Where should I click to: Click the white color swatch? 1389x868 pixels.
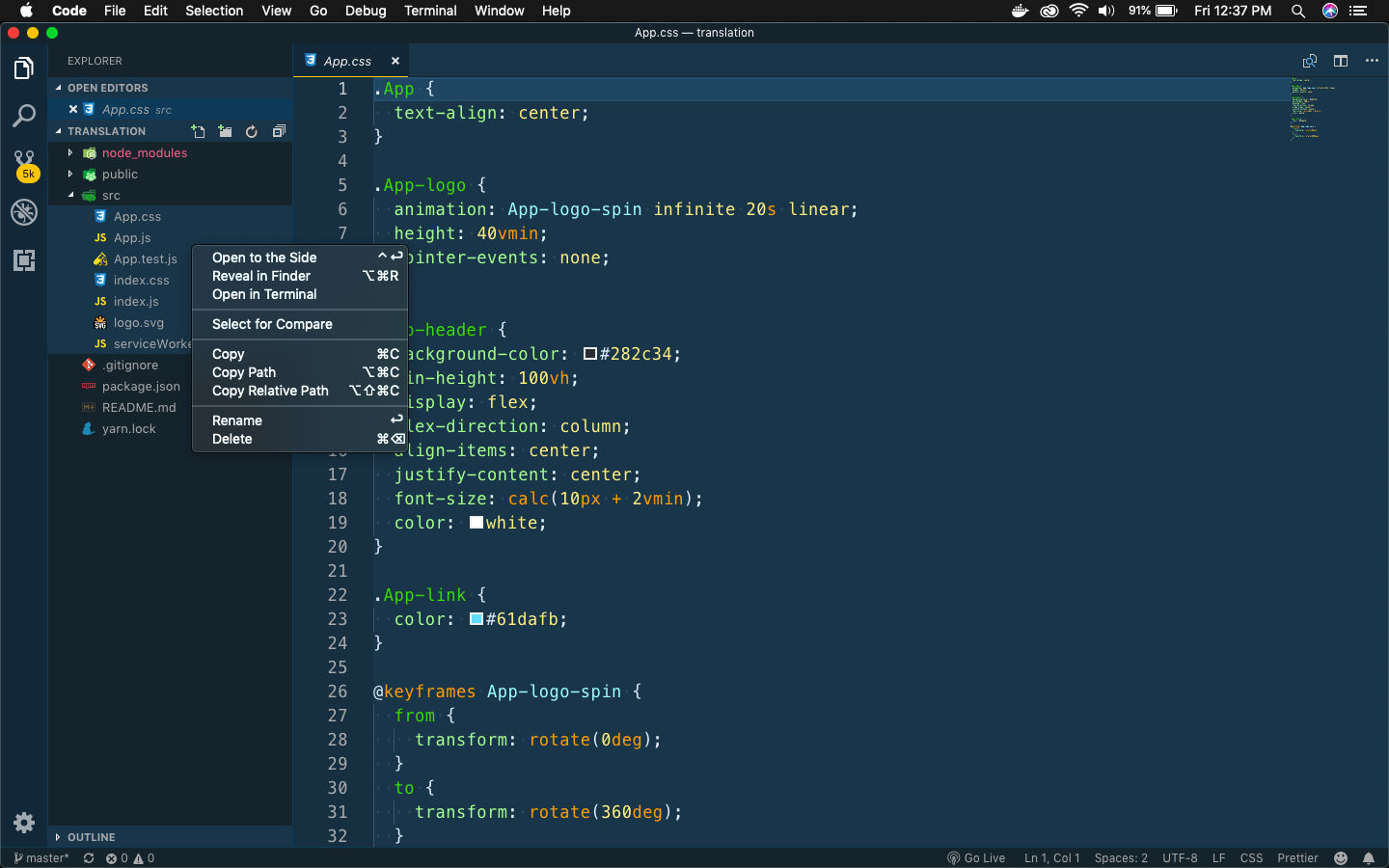(477, 523)
